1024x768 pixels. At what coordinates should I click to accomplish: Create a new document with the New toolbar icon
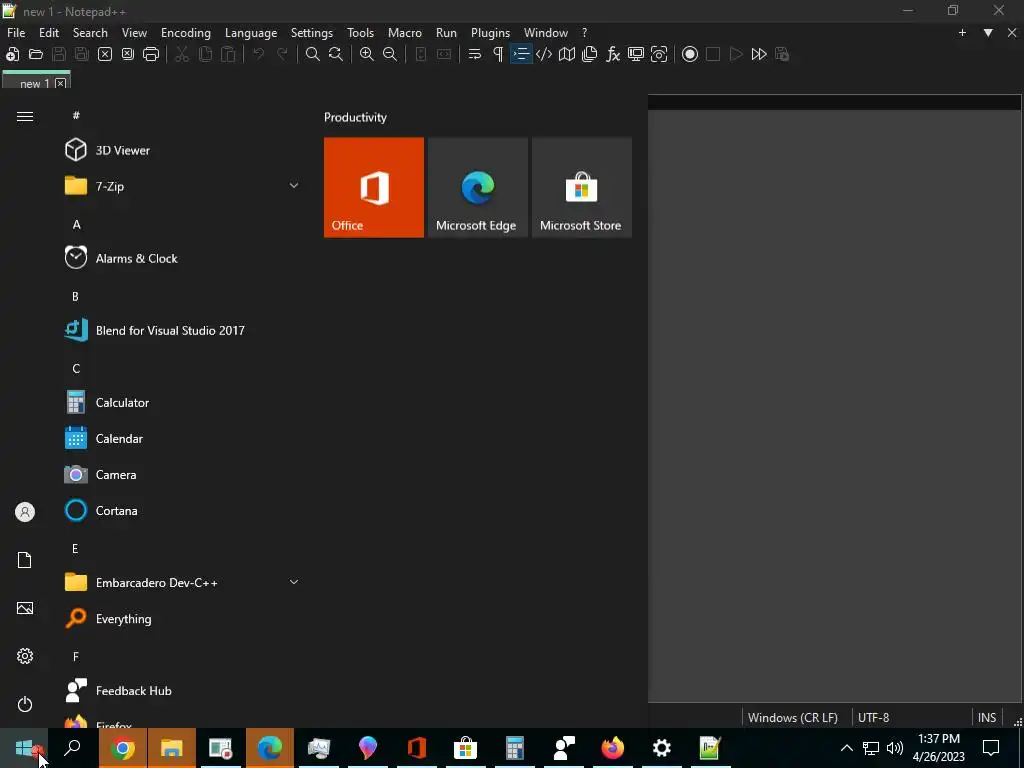(12, 54)
